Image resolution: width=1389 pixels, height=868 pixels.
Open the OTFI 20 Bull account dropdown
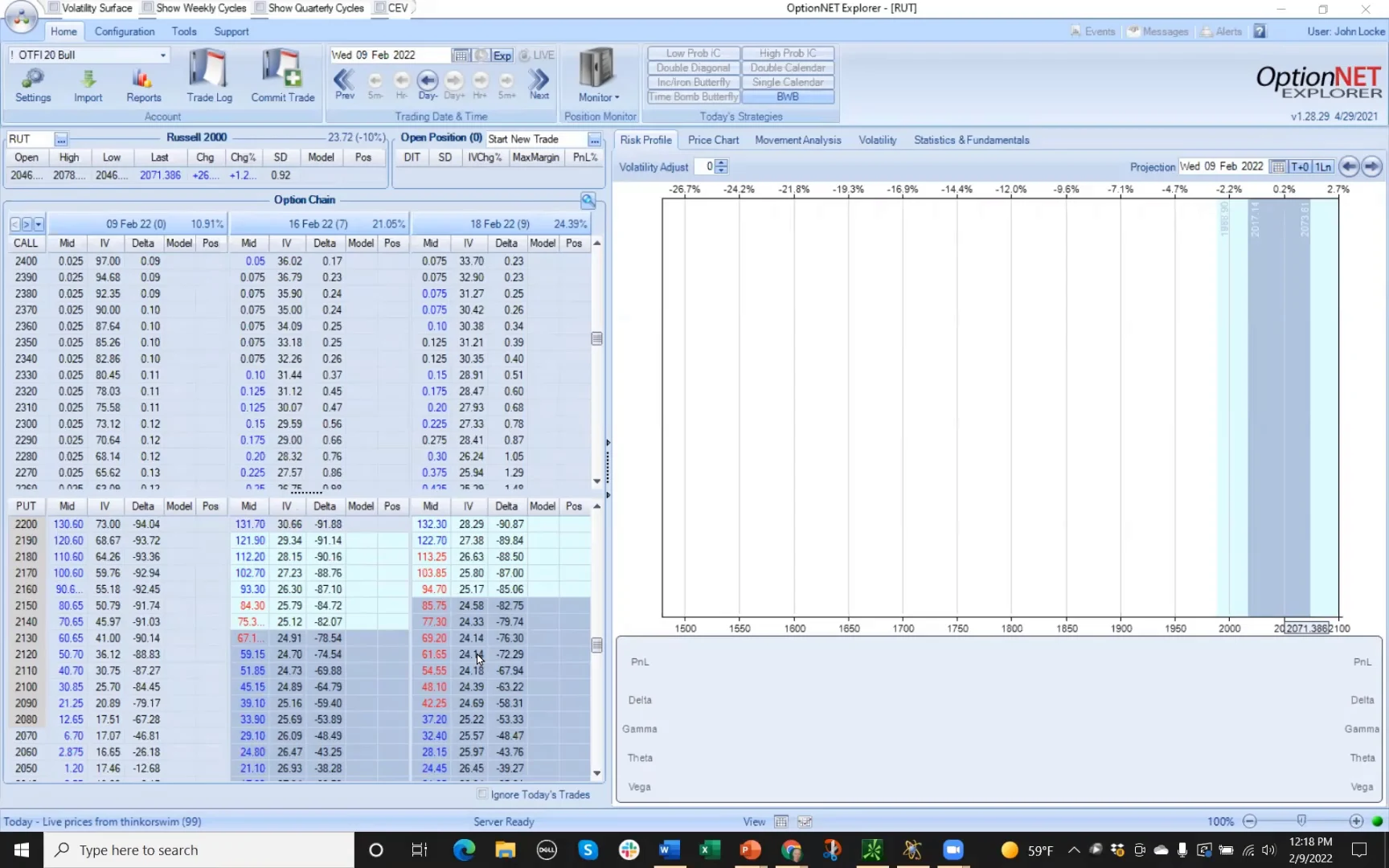click(x=163, y=55)
